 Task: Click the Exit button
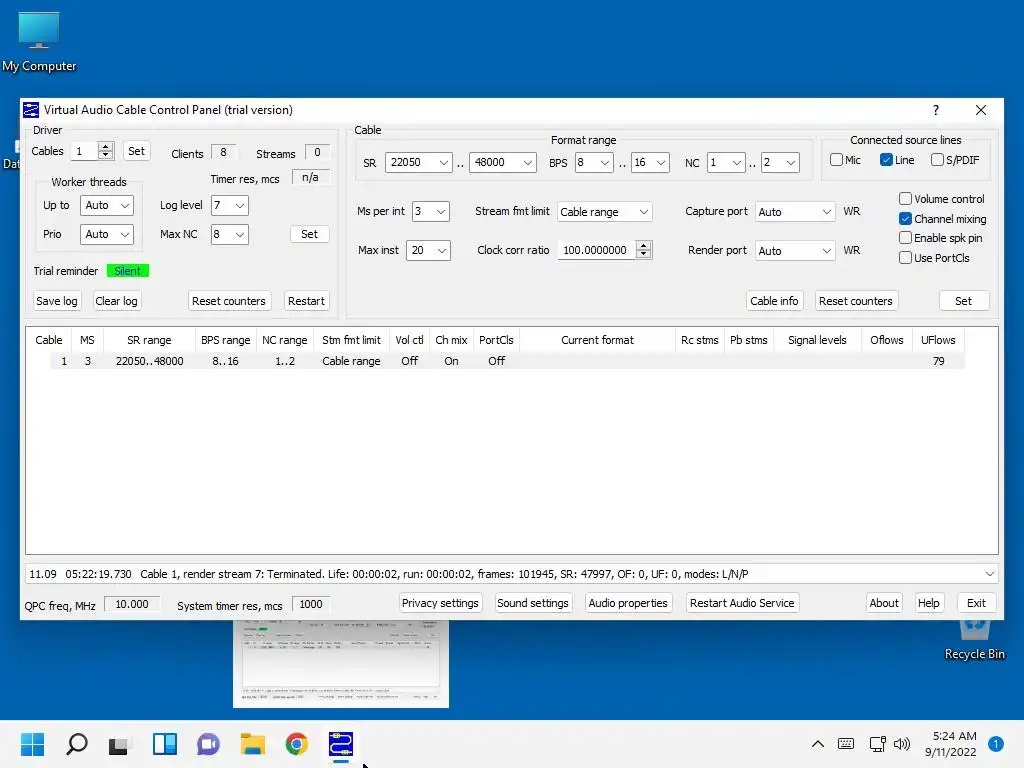coord(976,603)
